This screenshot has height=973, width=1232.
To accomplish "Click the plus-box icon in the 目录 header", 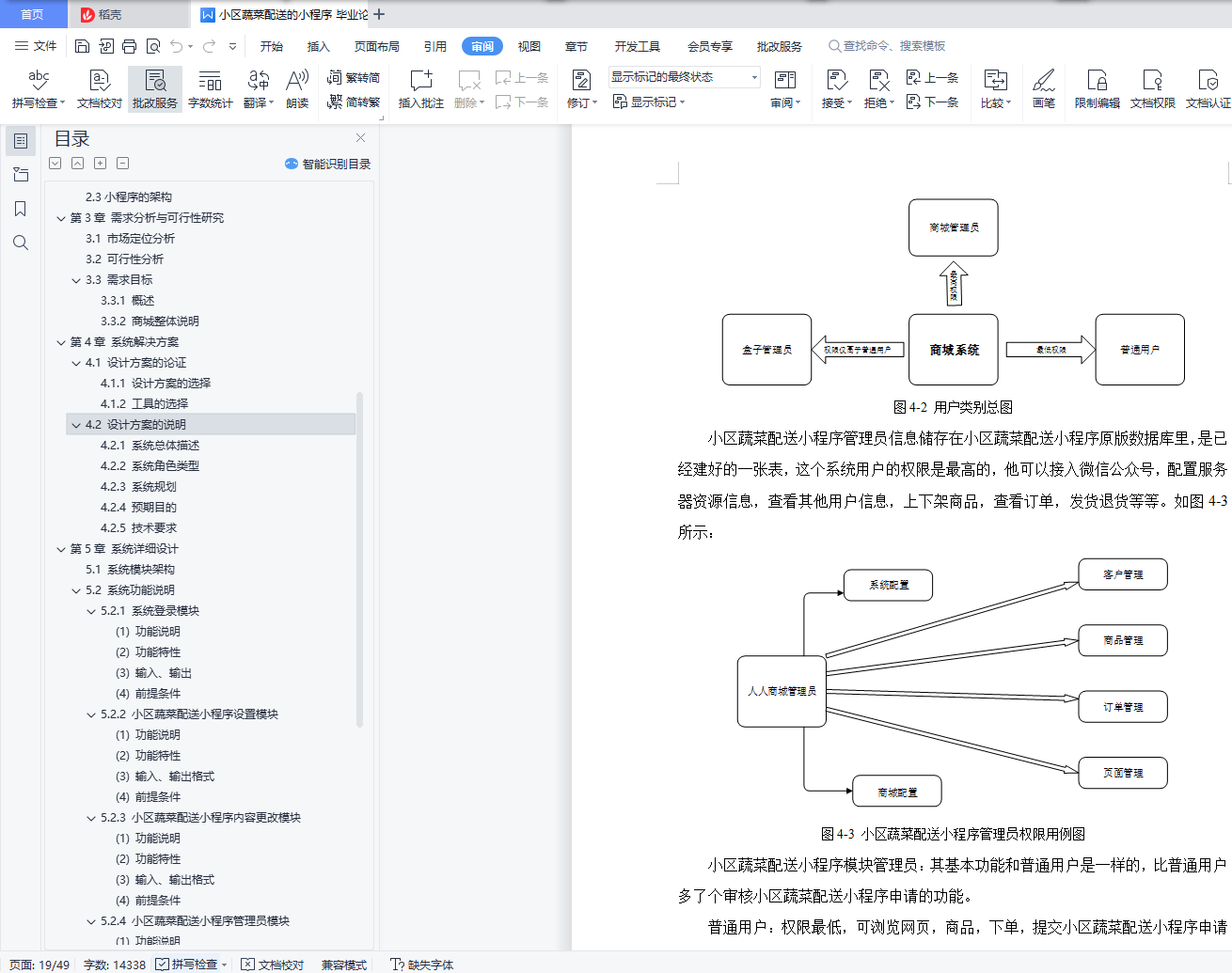I will pos(101,164).
